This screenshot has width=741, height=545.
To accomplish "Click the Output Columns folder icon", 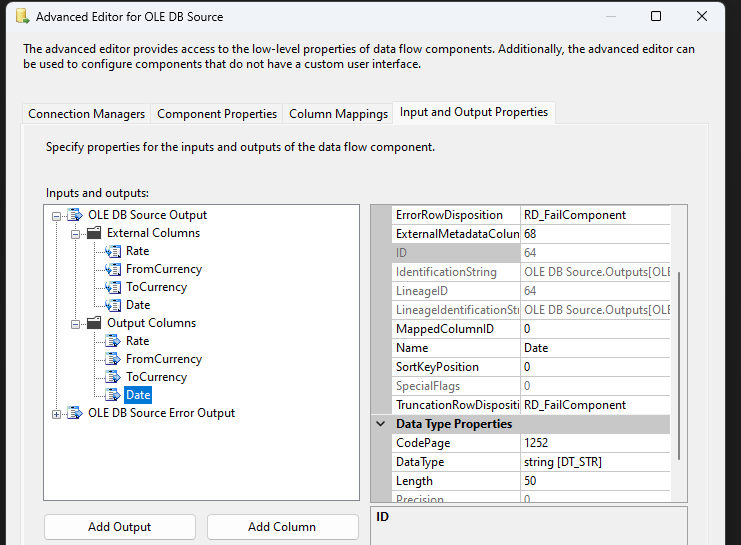I will pos(94,323).
